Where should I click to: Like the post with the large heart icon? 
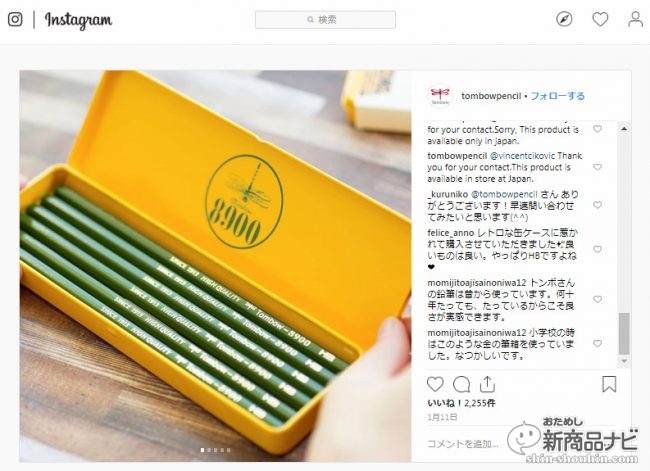tap(435, 384)
